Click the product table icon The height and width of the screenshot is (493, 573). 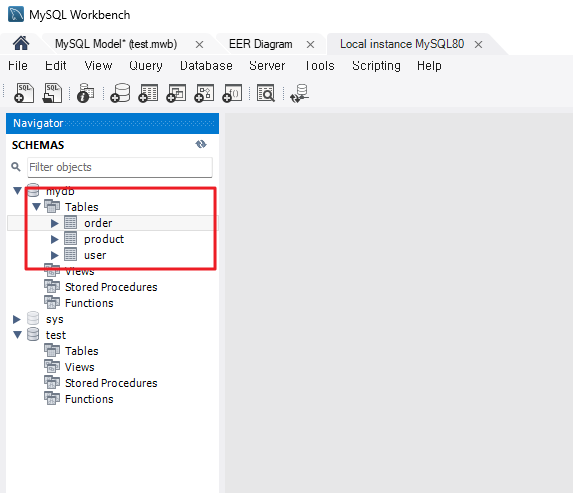(71, 238)
